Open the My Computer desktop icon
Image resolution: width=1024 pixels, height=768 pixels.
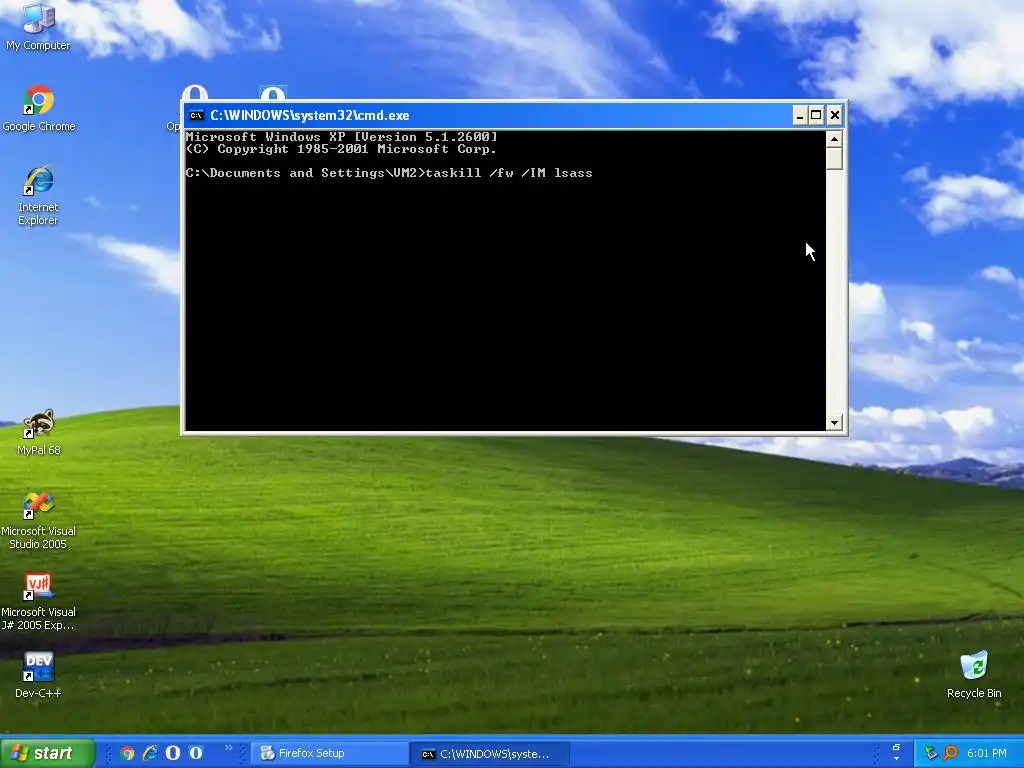38,26
